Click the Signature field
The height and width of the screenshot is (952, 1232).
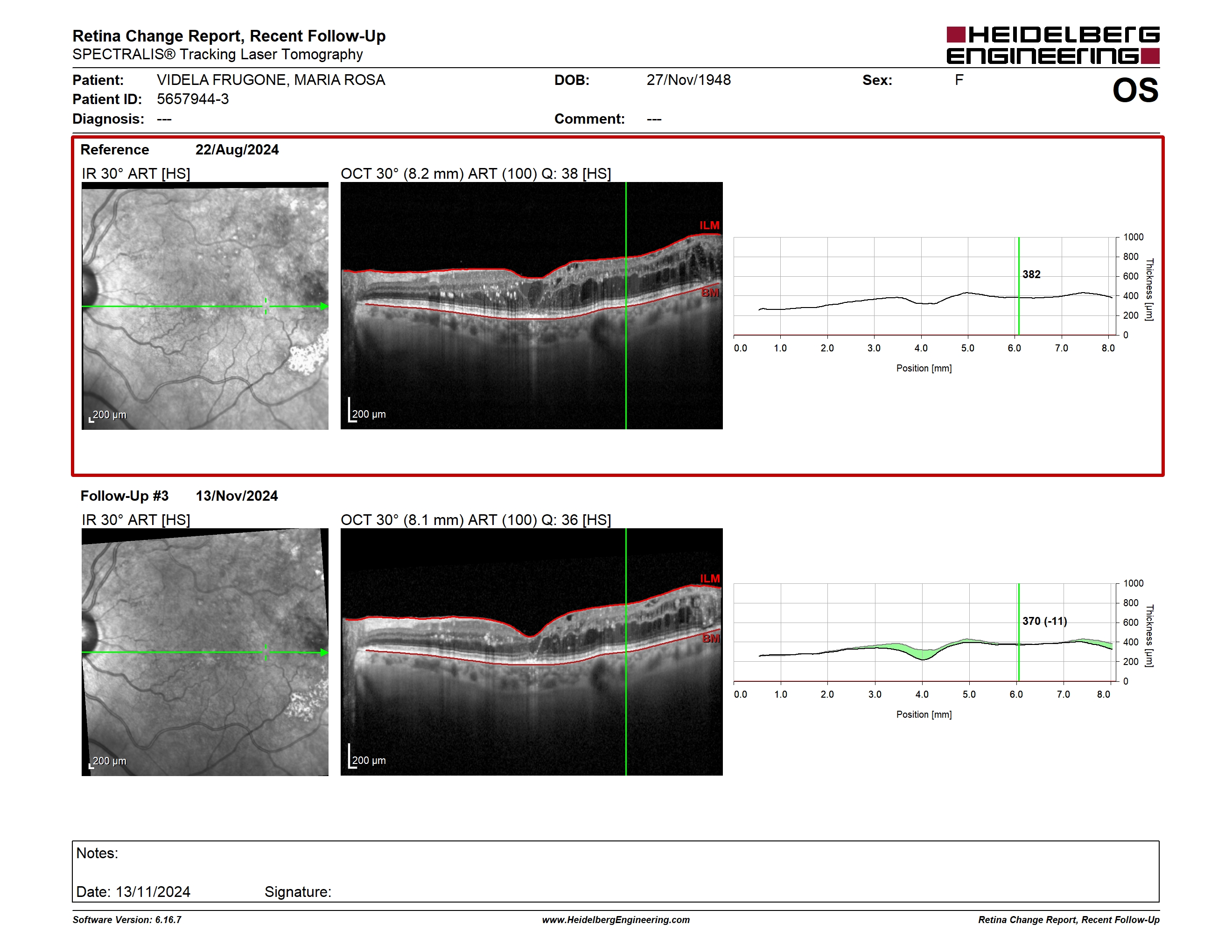pyautogui.click(x=298, y=892)
